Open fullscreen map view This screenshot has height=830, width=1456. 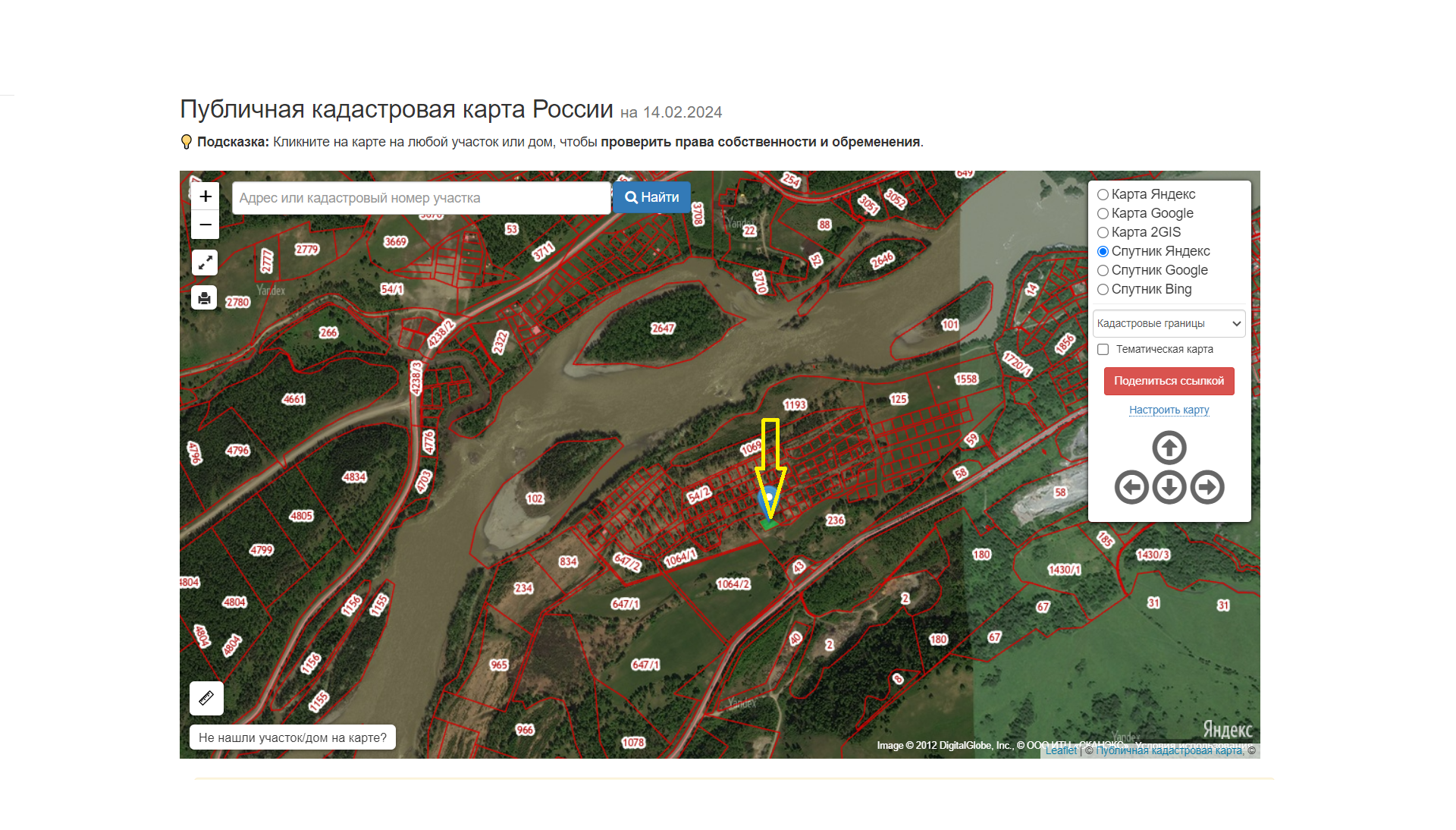click(205, 263)
